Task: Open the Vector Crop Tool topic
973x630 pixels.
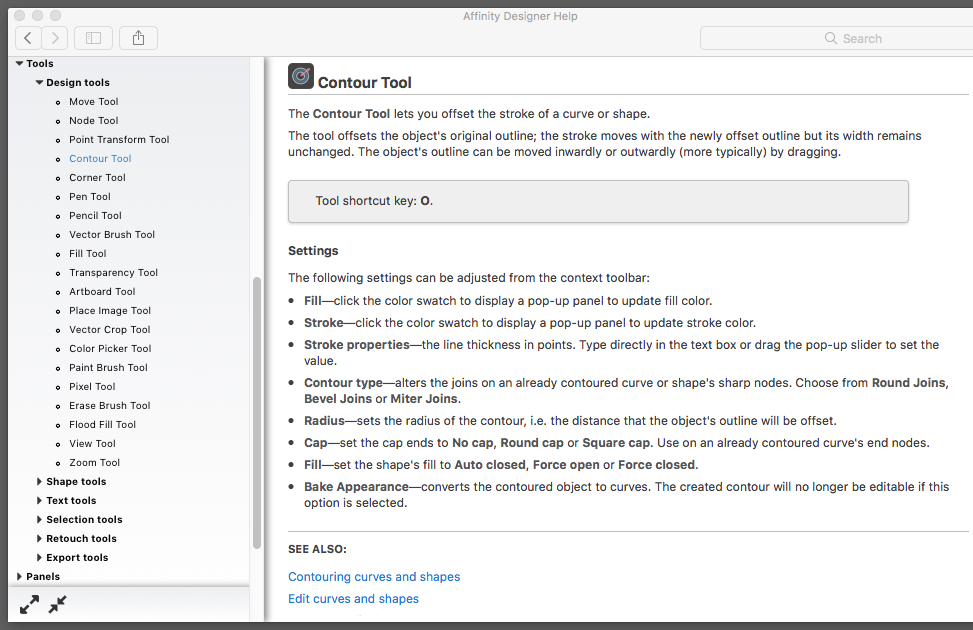Action: pyautogui.click(x=110, y=330)
